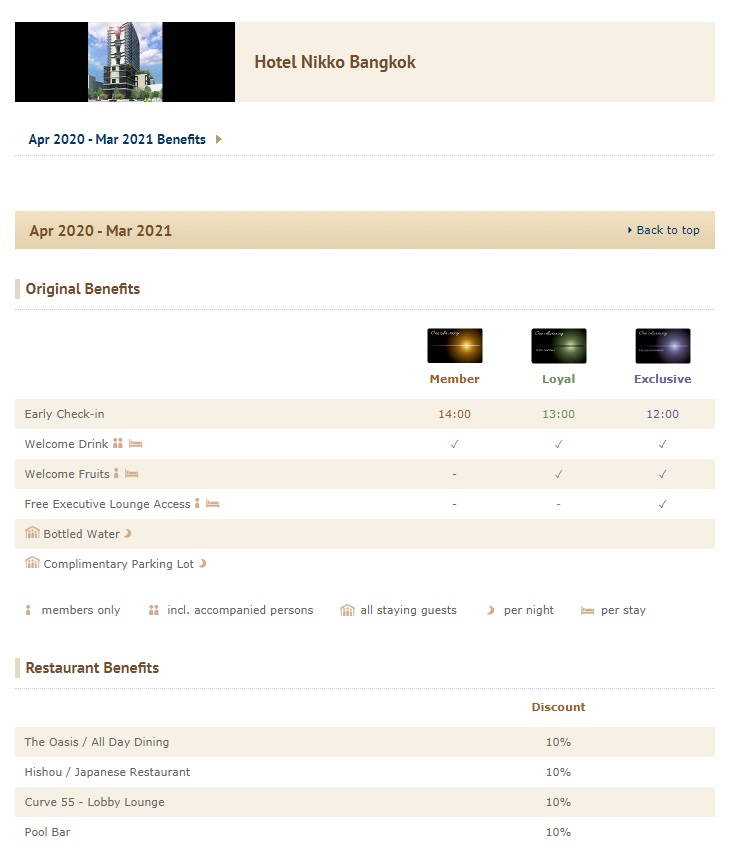Click the Hotel Nikko Bangkok building photo

(x=125, y=62)
